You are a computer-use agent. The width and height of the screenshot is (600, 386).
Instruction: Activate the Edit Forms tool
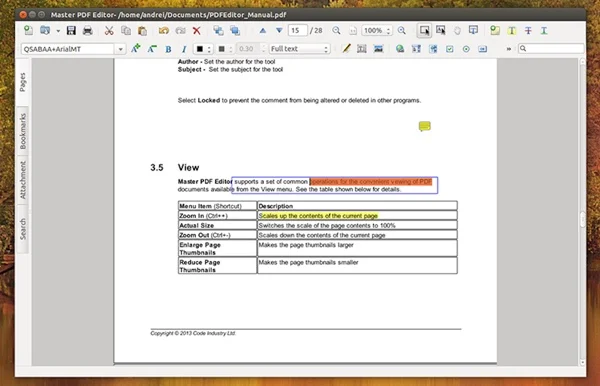473,30
